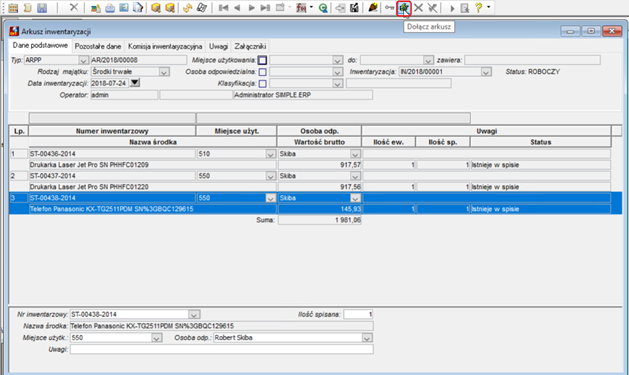Toggle the Osoba odpowiedzialna checkbox

point(262,72)
